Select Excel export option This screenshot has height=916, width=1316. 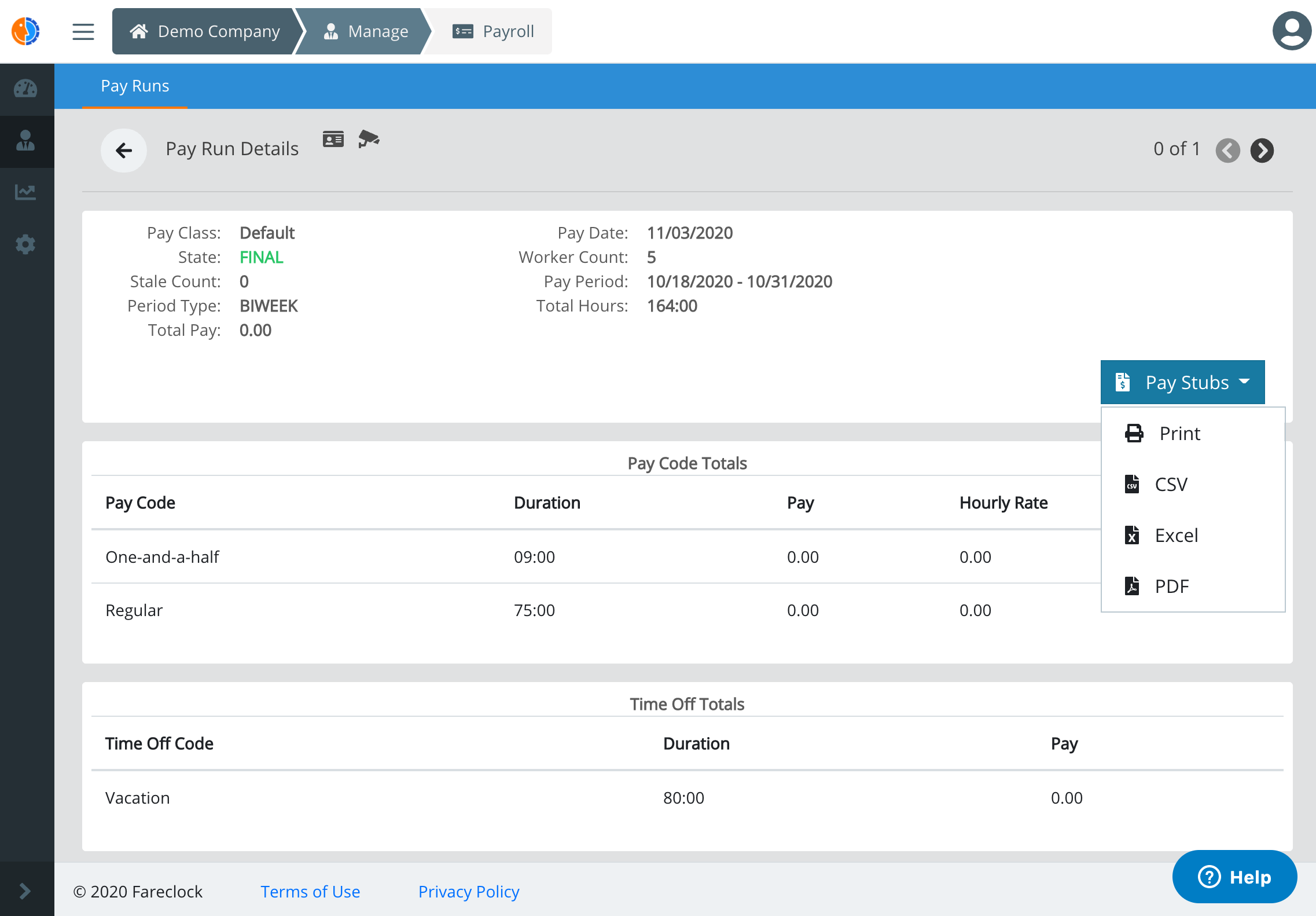1193,535
